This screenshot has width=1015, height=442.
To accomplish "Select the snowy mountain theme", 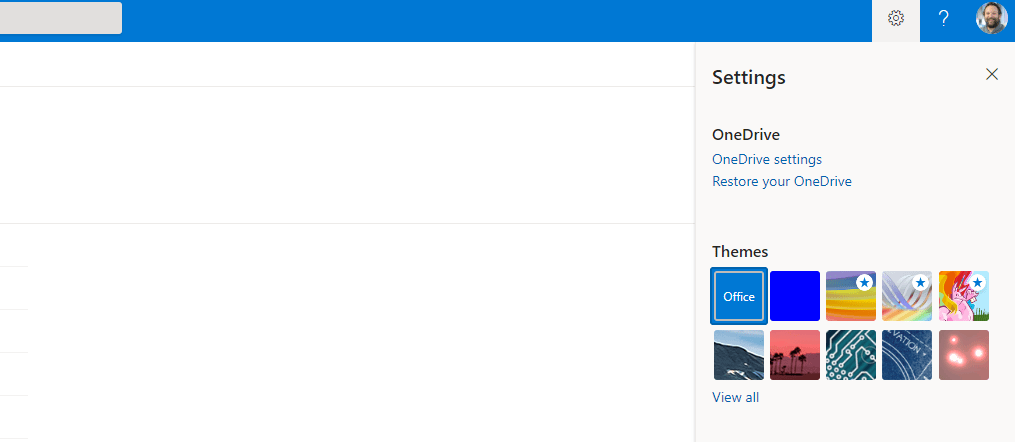I will (x=739, y=355).
